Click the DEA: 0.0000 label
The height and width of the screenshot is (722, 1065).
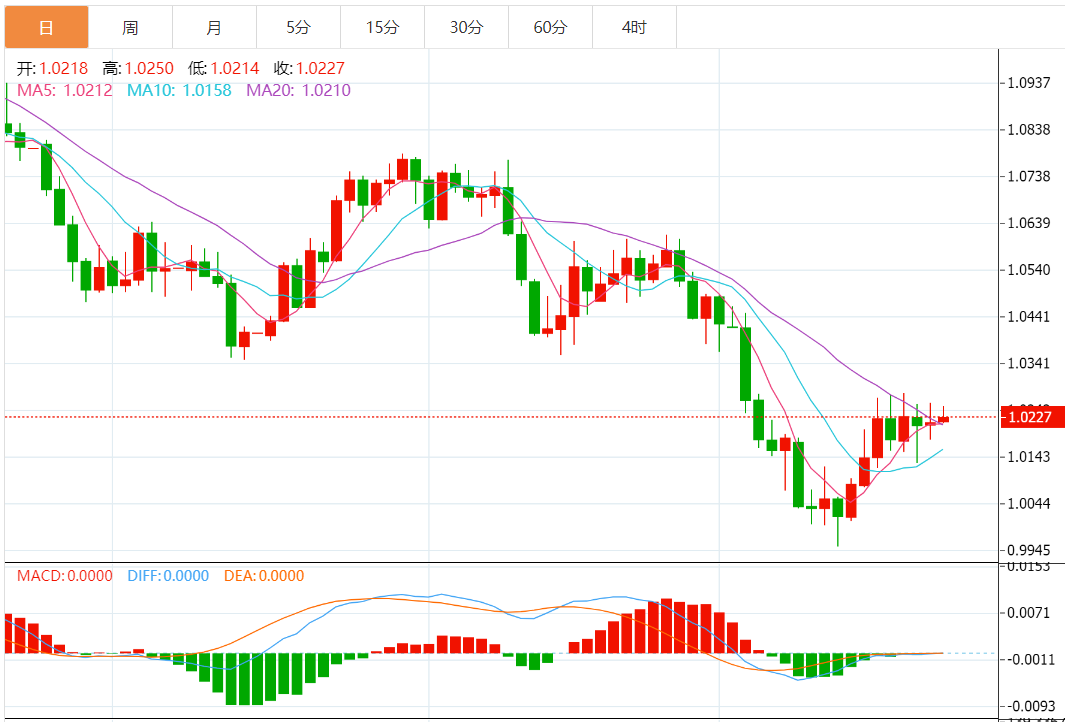264,576
